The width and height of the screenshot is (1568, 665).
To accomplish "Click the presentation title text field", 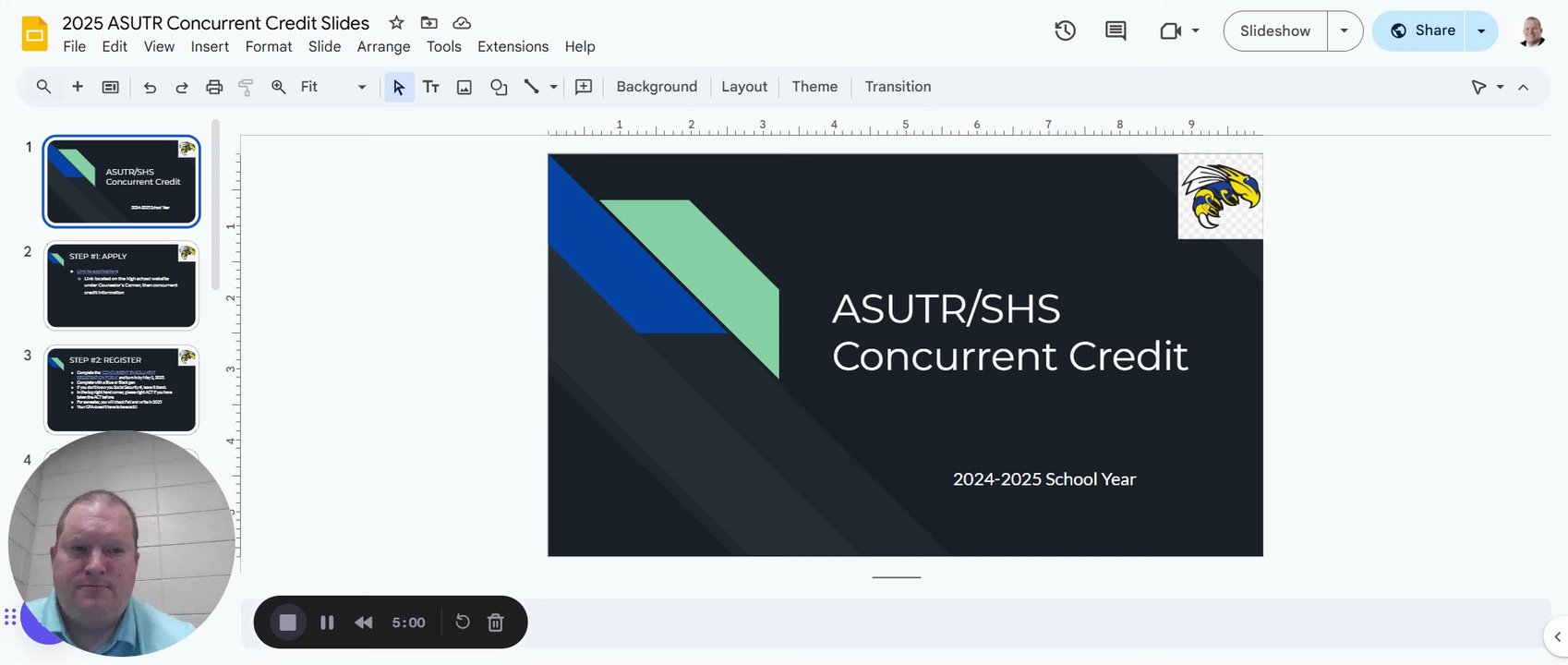I will (216, 22).
